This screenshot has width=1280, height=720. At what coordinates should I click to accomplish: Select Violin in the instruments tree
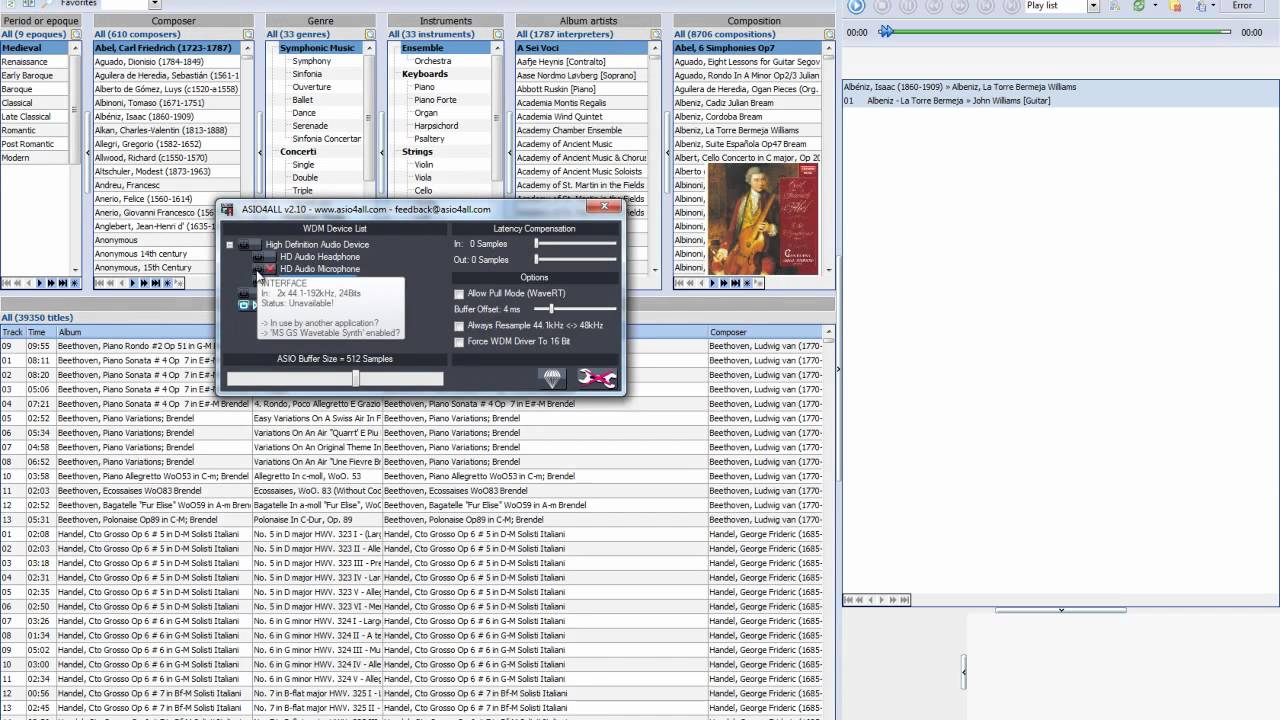tap(424, 165)
